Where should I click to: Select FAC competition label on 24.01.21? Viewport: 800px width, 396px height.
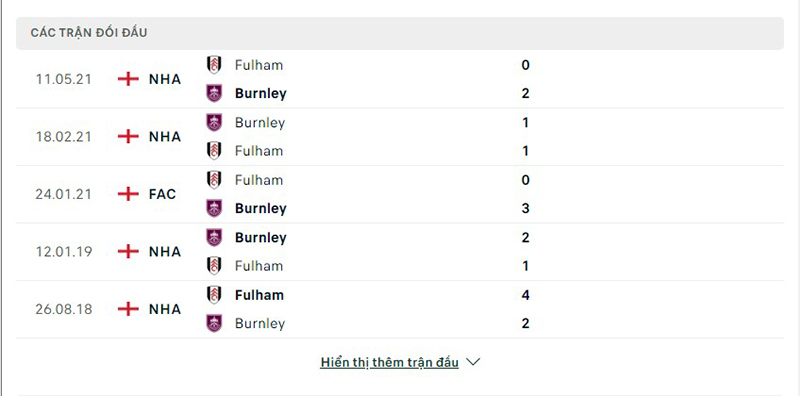162,194
